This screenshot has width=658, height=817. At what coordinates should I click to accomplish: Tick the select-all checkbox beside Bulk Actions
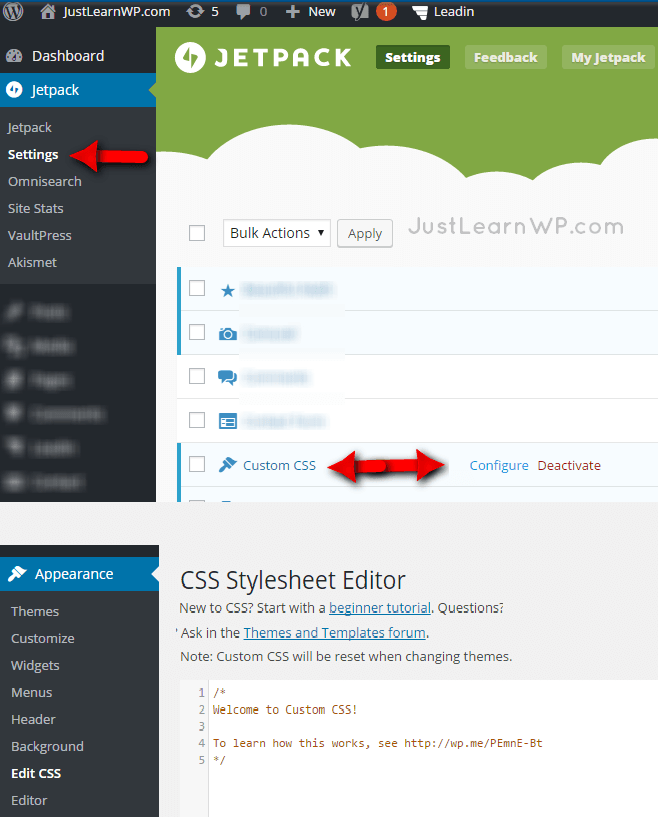pyautogui.click(x=197, y=233)
